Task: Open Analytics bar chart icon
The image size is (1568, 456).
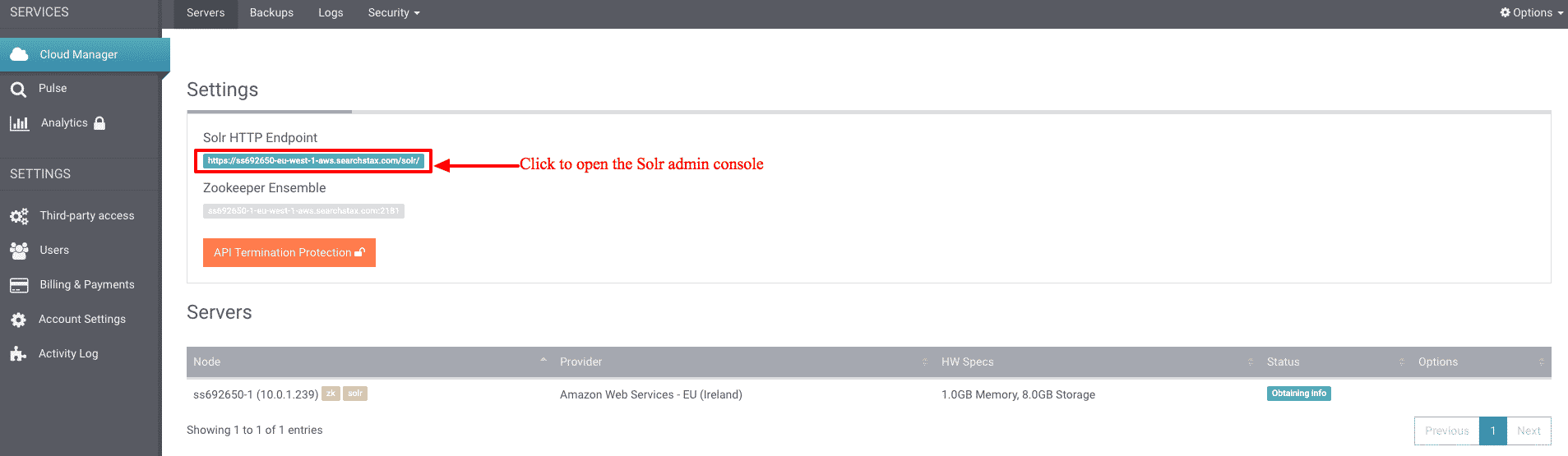Action: pyautogui.click(x=19, y=123)
